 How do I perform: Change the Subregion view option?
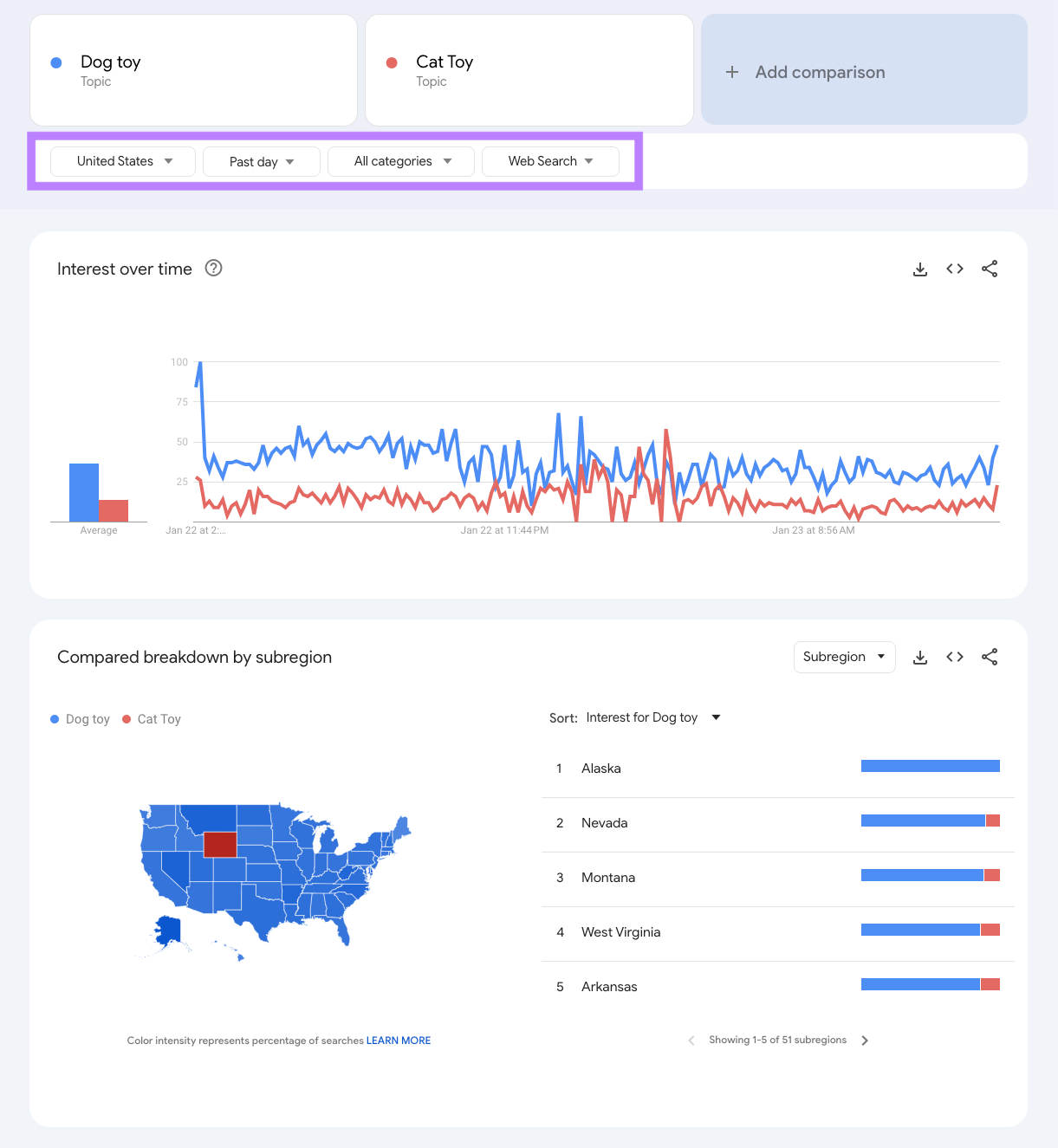(844, 657)
